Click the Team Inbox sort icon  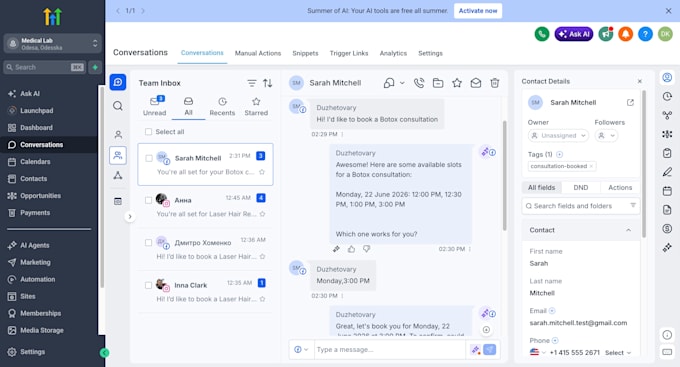coord(268,83)
